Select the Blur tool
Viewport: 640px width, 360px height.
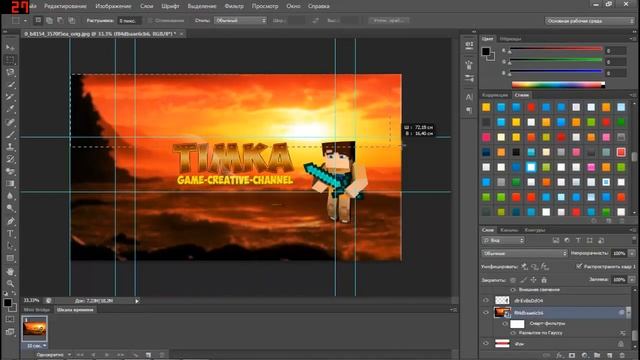10,196
